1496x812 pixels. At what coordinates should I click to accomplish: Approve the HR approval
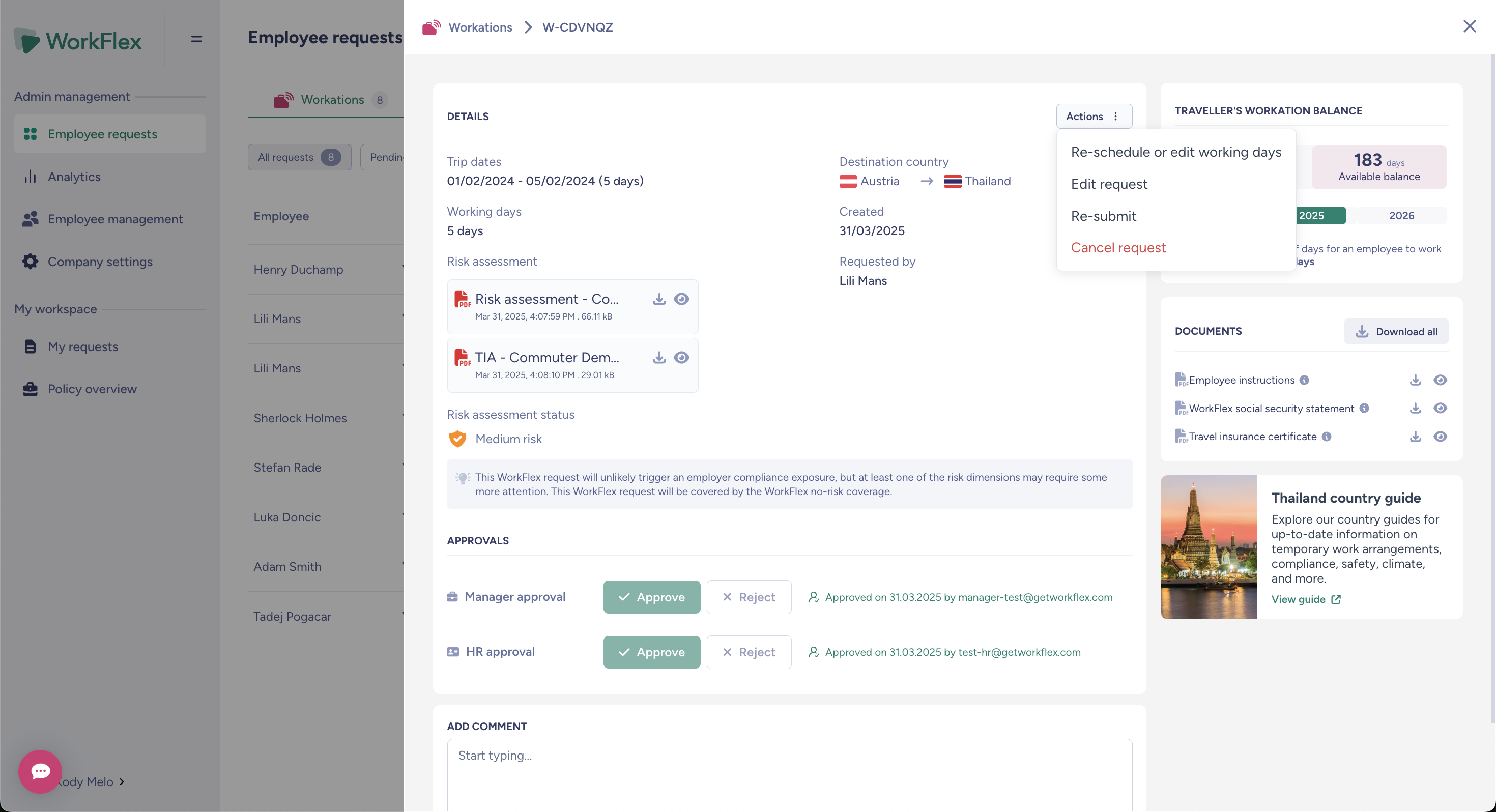pyautogui.click(x=651, y=652)
